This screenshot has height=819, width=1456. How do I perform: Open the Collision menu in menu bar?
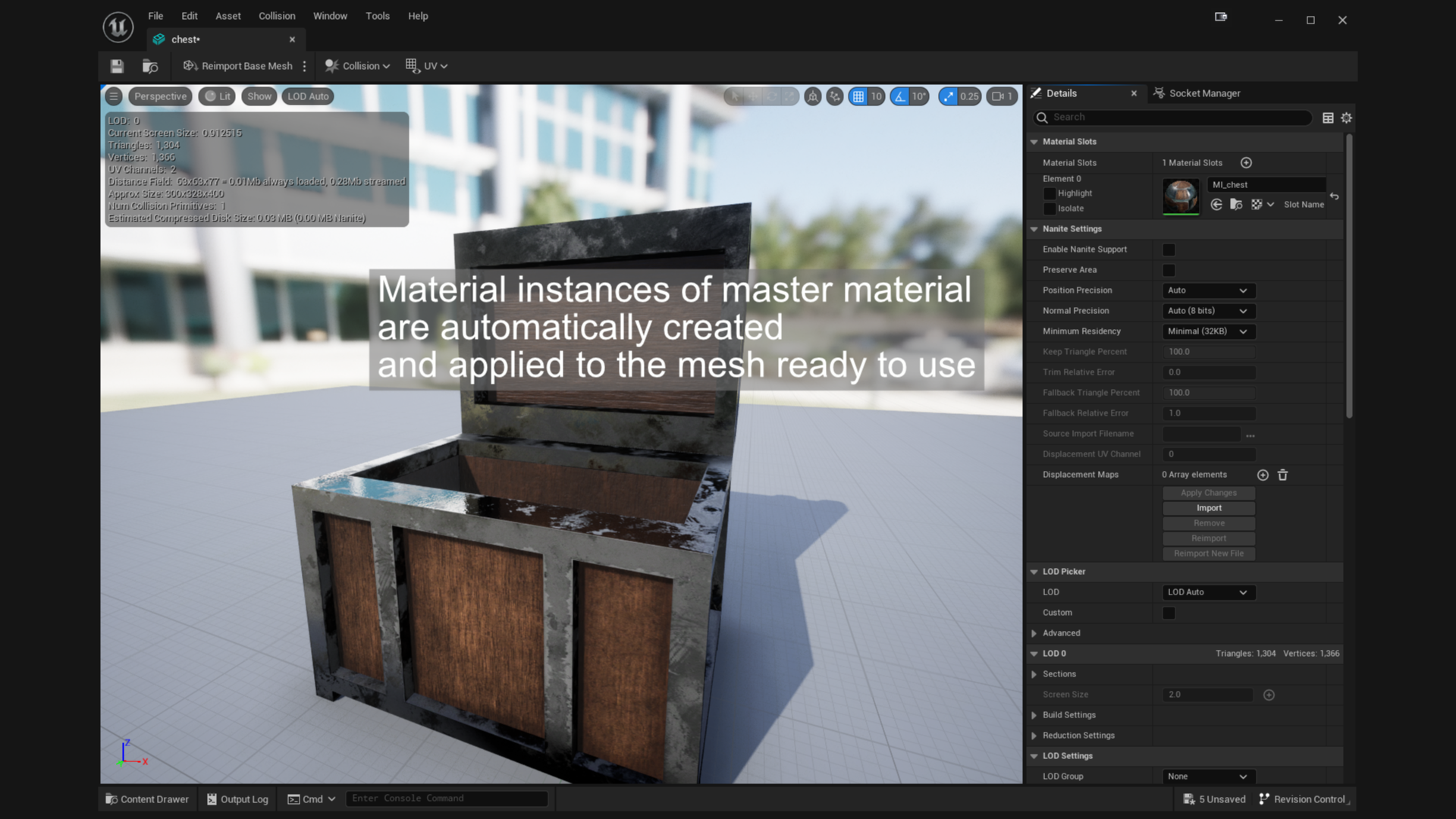tap(277, 16)
